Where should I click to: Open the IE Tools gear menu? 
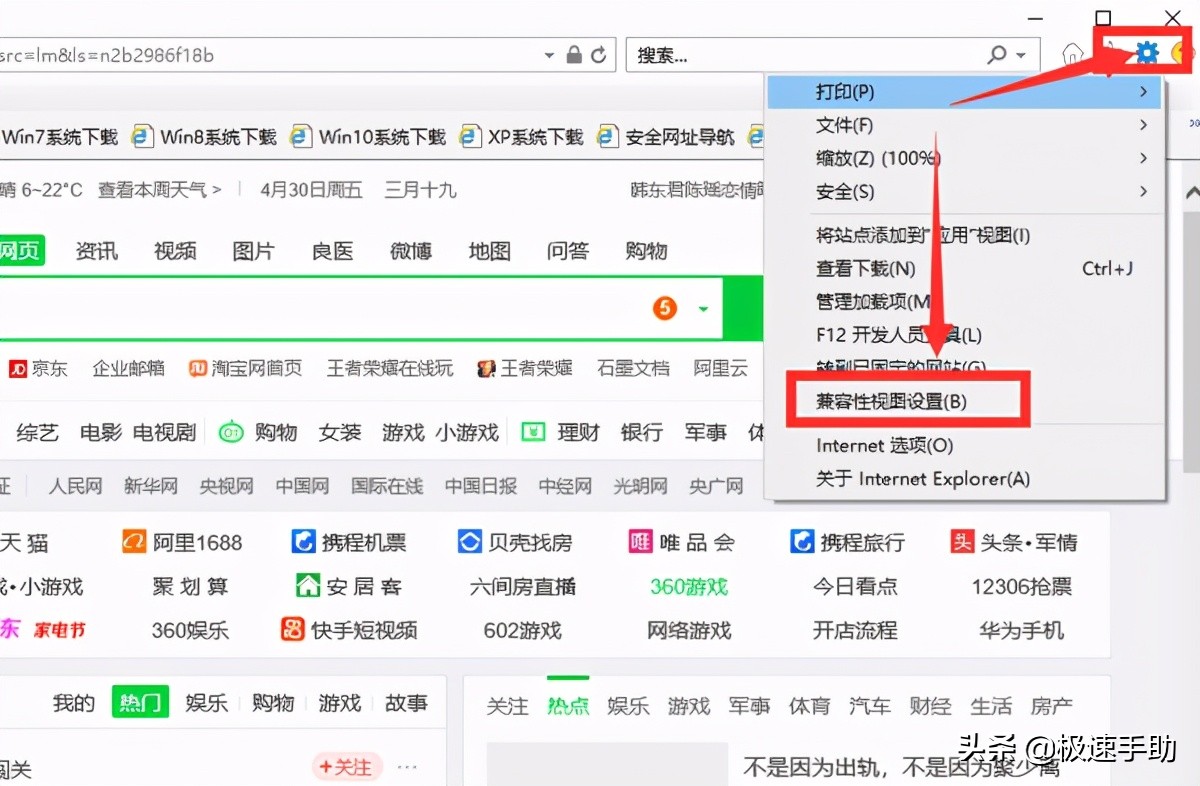[x=1147, y=53]
